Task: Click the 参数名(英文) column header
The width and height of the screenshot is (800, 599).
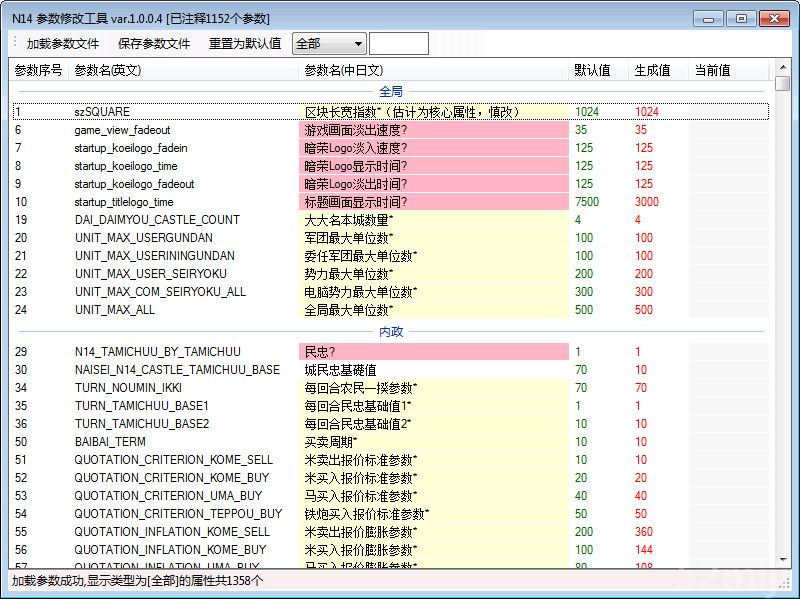Action: [107, 70]
